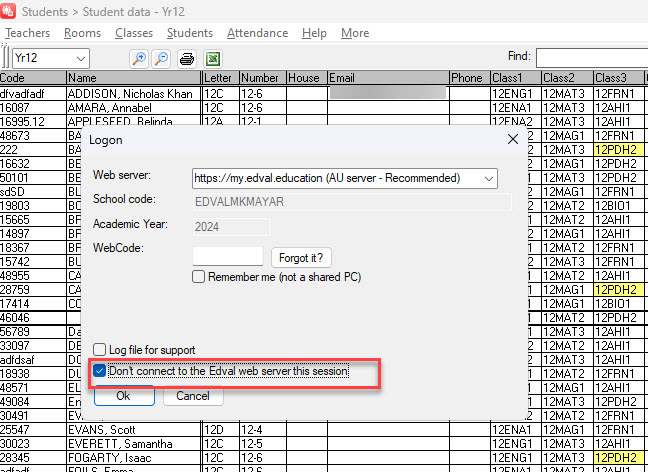Click the email cell for ADDISON
648x472 pixels.
pyautogui.click(x=388, y=94)
